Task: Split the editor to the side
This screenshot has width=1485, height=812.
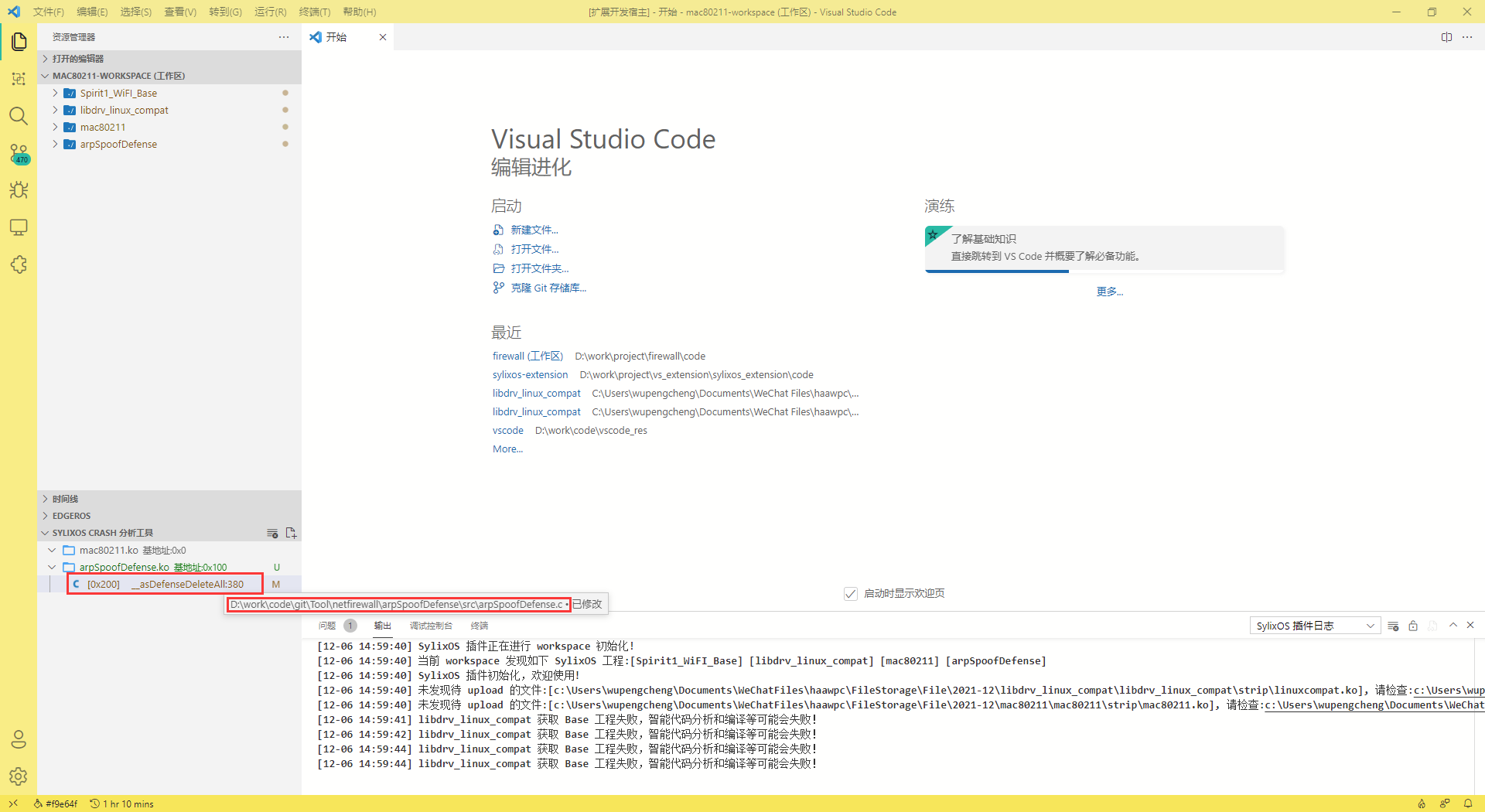Action: pyautogui.click(x=1446, y=37)
